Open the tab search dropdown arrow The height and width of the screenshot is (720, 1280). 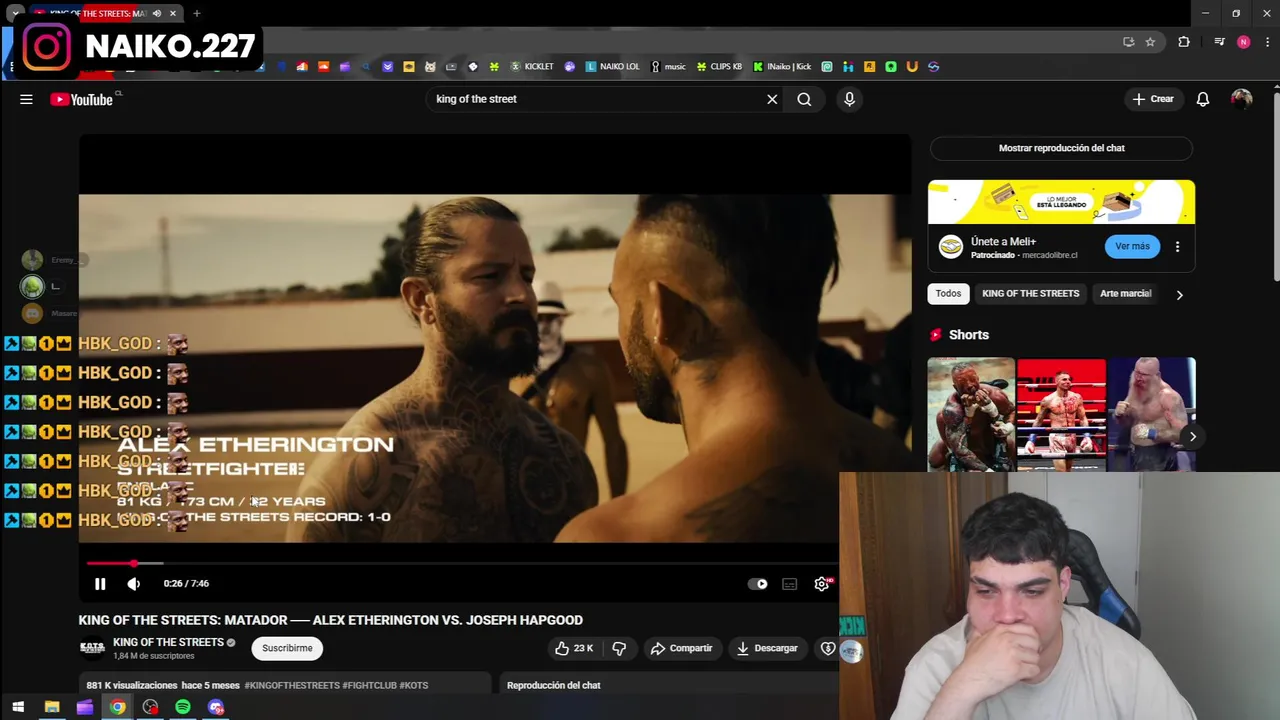16,13
